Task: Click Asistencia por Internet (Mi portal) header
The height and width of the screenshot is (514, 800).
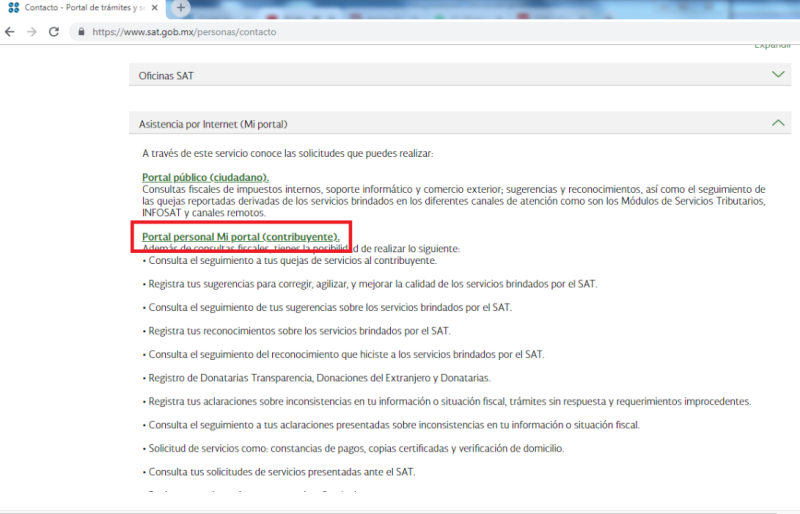Action: (x=460, y=124)
